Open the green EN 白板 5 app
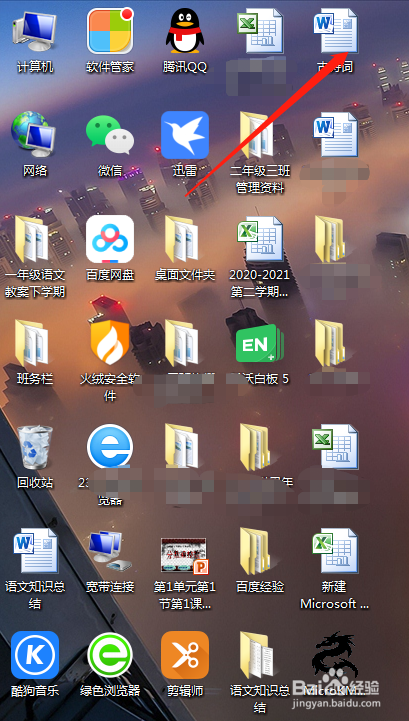 (x=260, y=343)
